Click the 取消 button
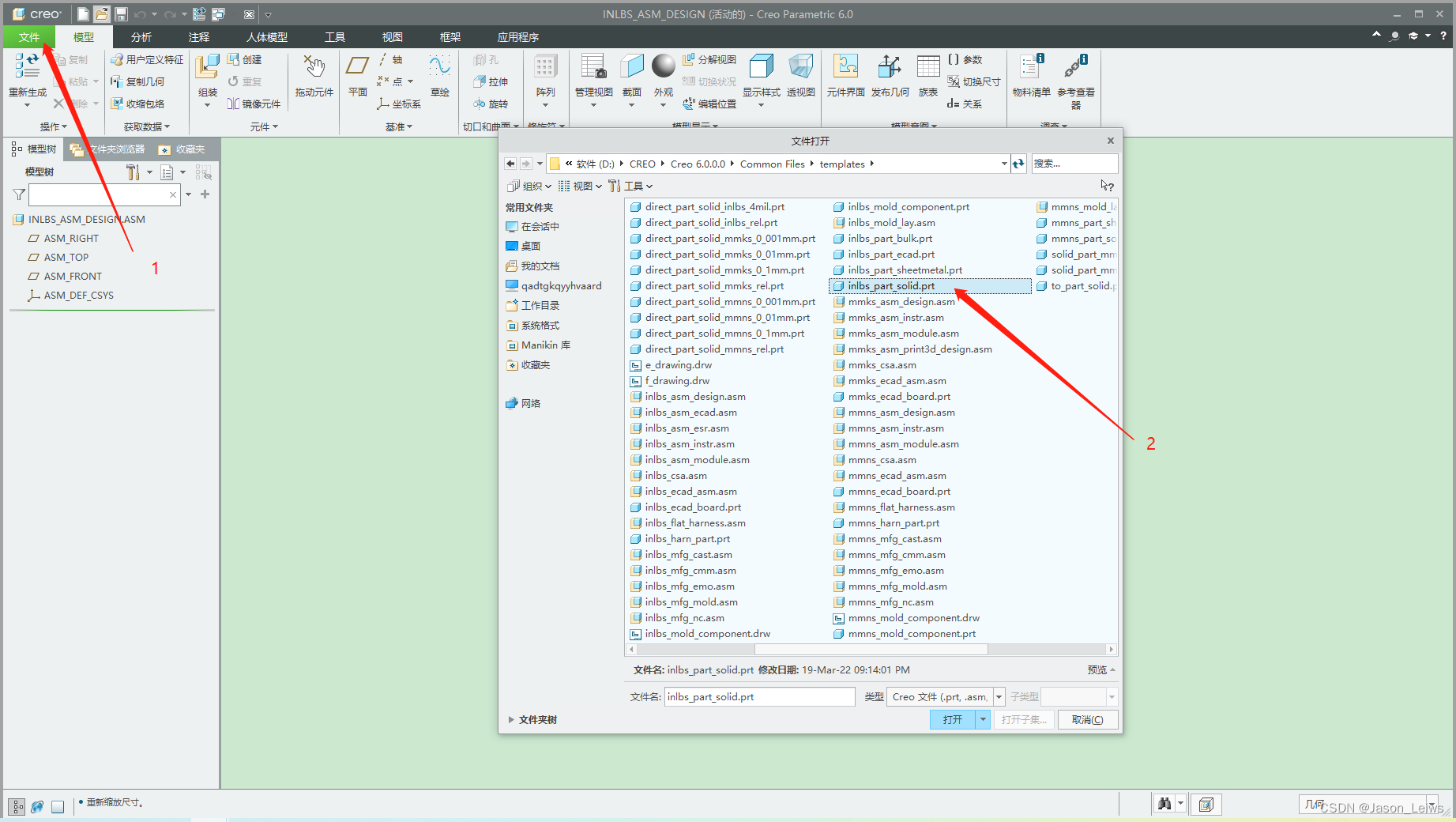Screen dimensions: 1456x822 pos(1087,719)
